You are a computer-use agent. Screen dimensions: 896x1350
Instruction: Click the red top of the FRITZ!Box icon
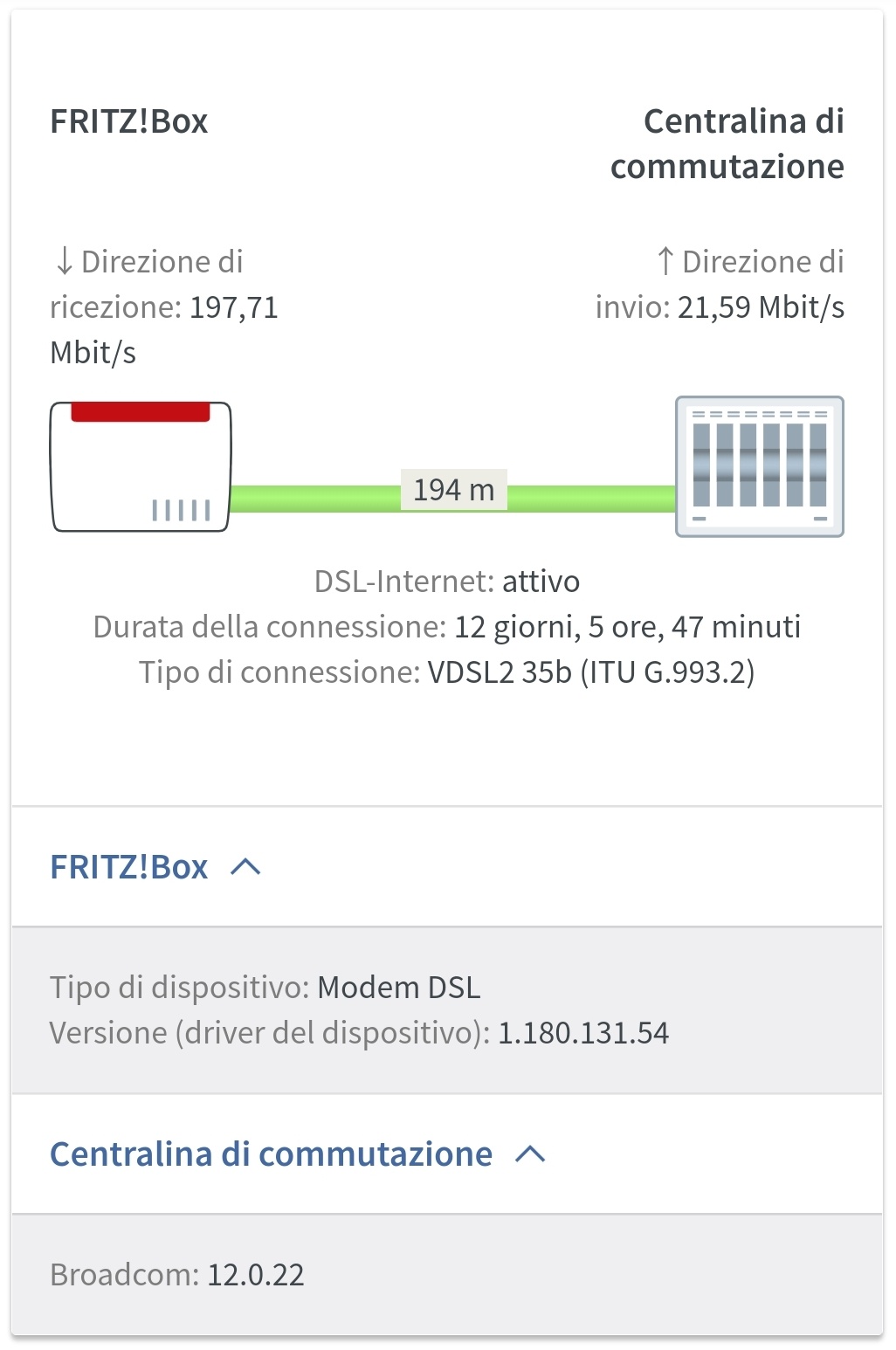(141, 412)
